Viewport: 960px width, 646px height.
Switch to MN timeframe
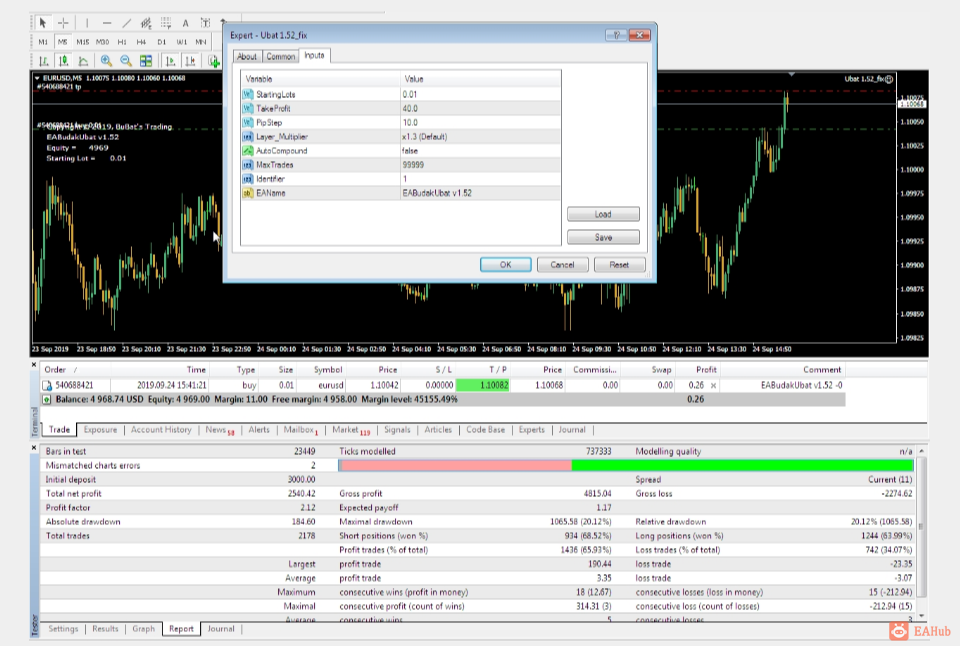coord(201,42)
